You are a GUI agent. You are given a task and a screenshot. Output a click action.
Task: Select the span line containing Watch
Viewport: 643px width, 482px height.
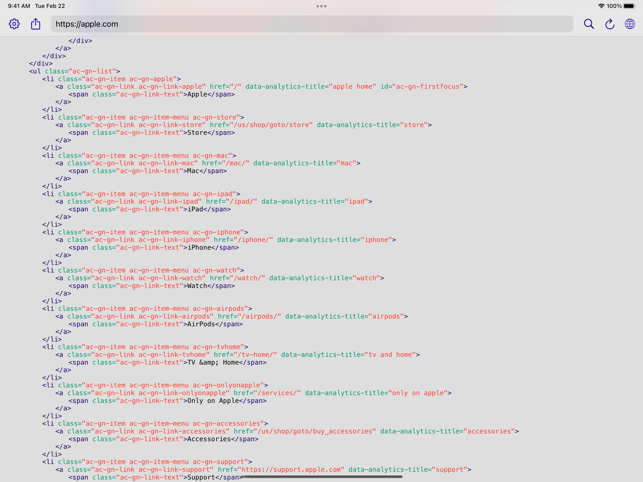(152, 286)
